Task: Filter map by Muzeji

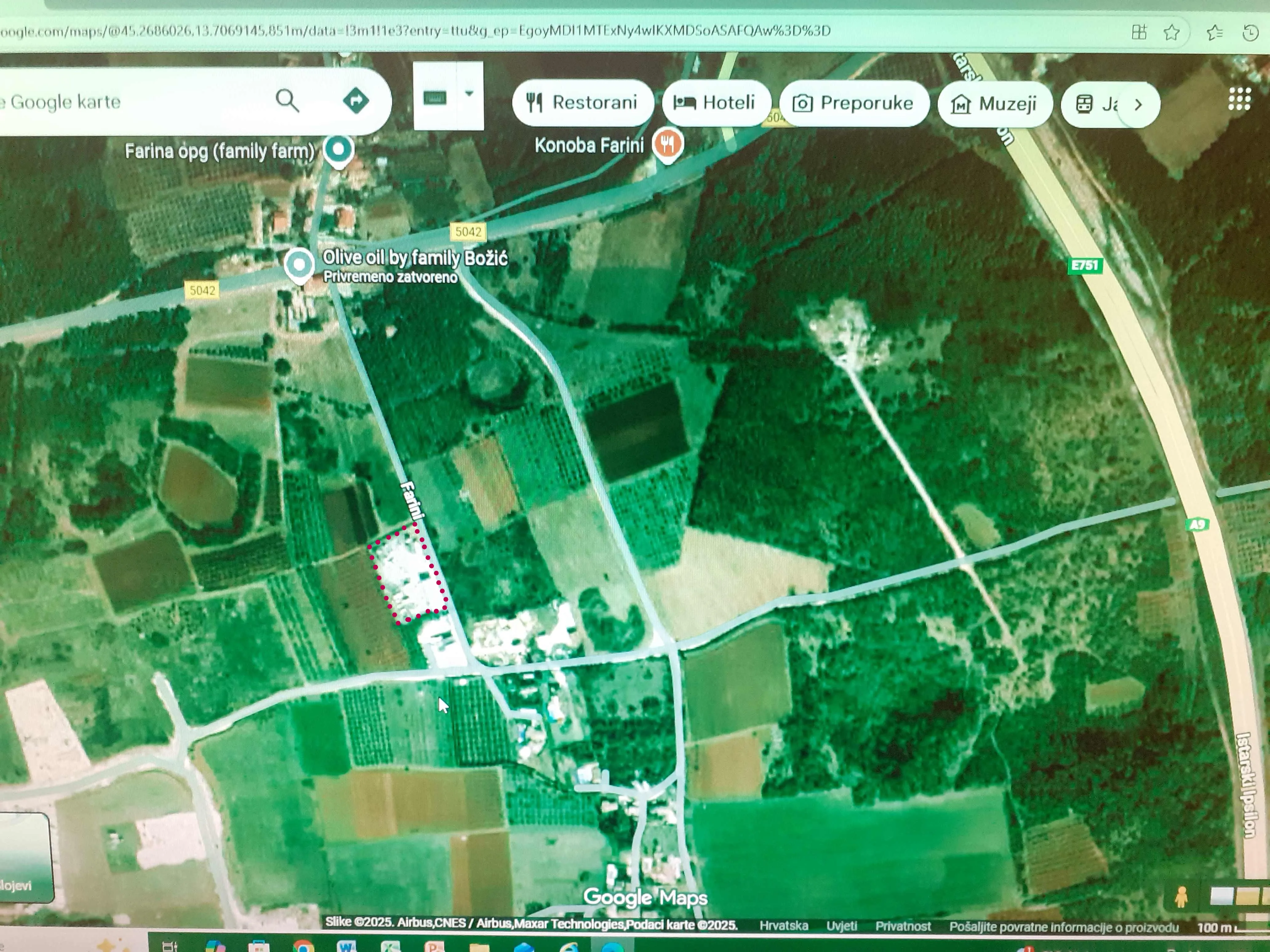Action: (994, 104)
